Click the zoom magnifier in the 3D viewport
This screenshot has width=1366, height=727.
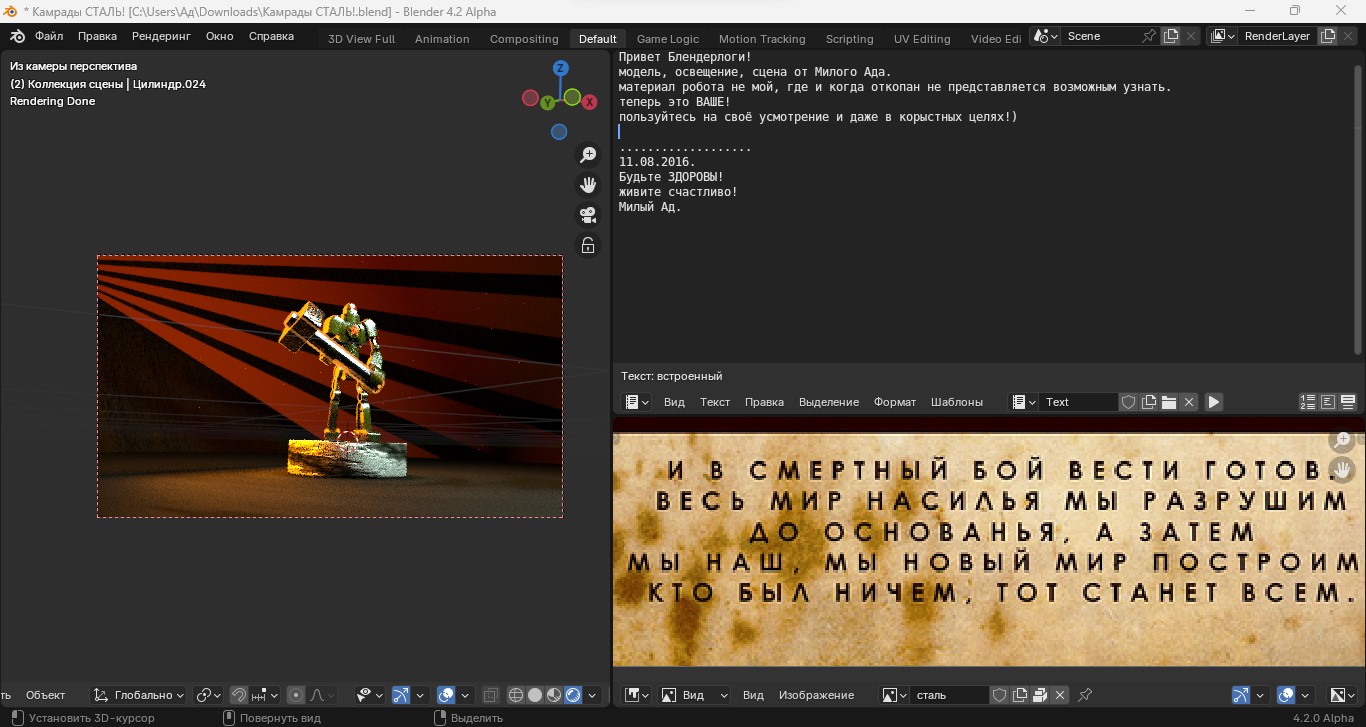coord(588,156)
